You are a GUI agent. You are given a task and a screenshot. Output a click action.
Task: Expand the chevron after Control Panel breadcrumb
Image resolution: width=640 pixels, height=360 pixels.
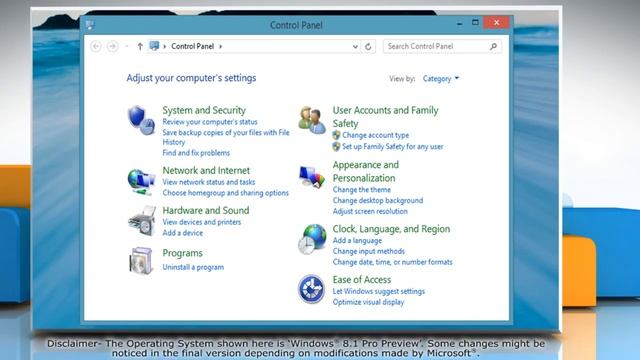pyautogui.click(x=221, y=47)
